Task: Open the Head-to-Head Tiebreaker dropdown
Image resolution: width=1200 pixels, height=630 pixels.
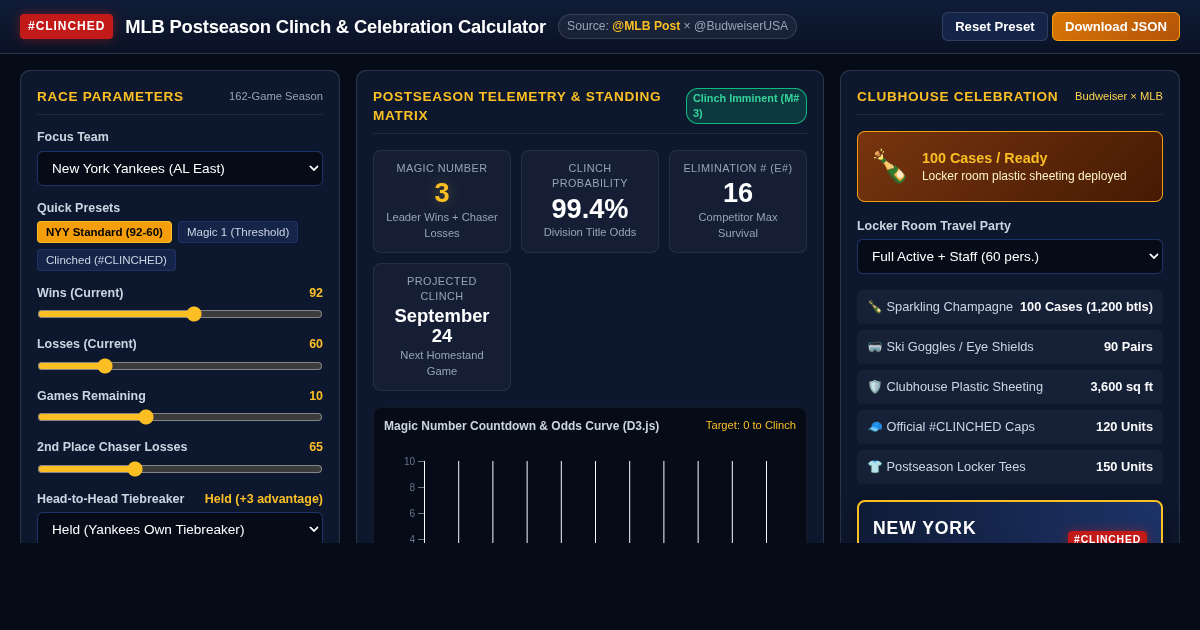Action: click(x=180, y=529)
